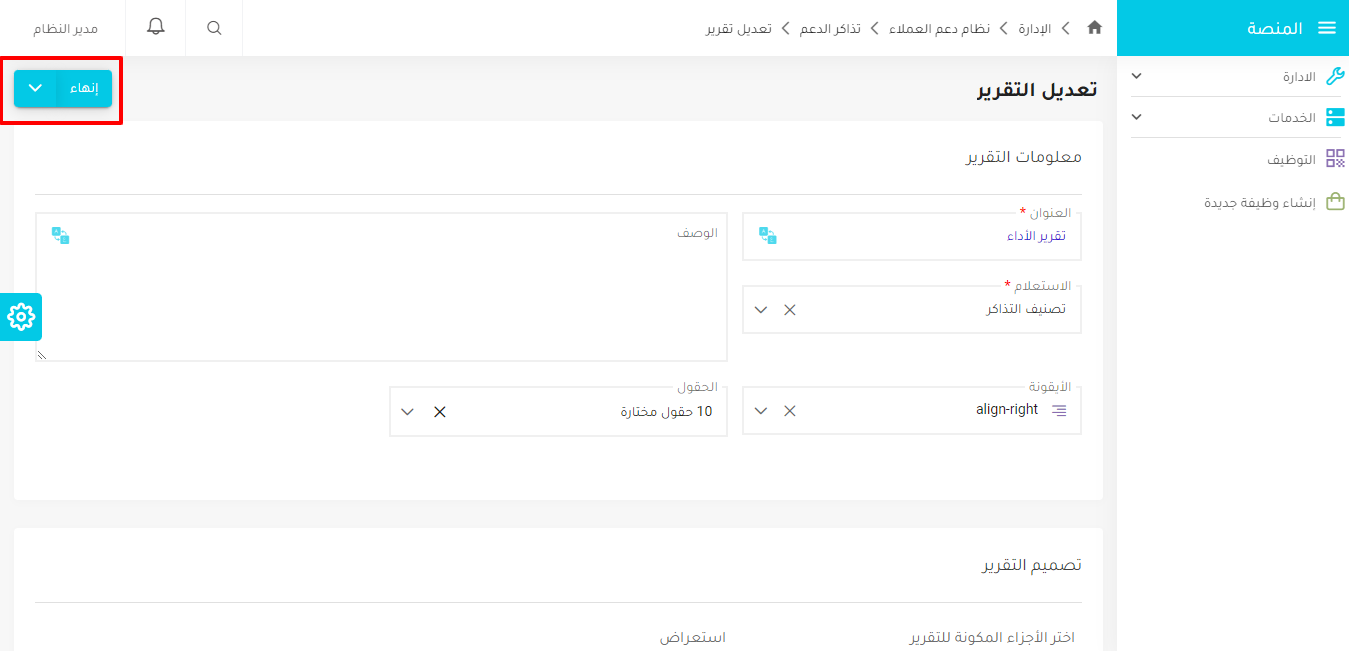Click the align-right icon in الأيقونة field
The width and height of the screenshot is (1349, 651).
click(x=1059, y=409)
